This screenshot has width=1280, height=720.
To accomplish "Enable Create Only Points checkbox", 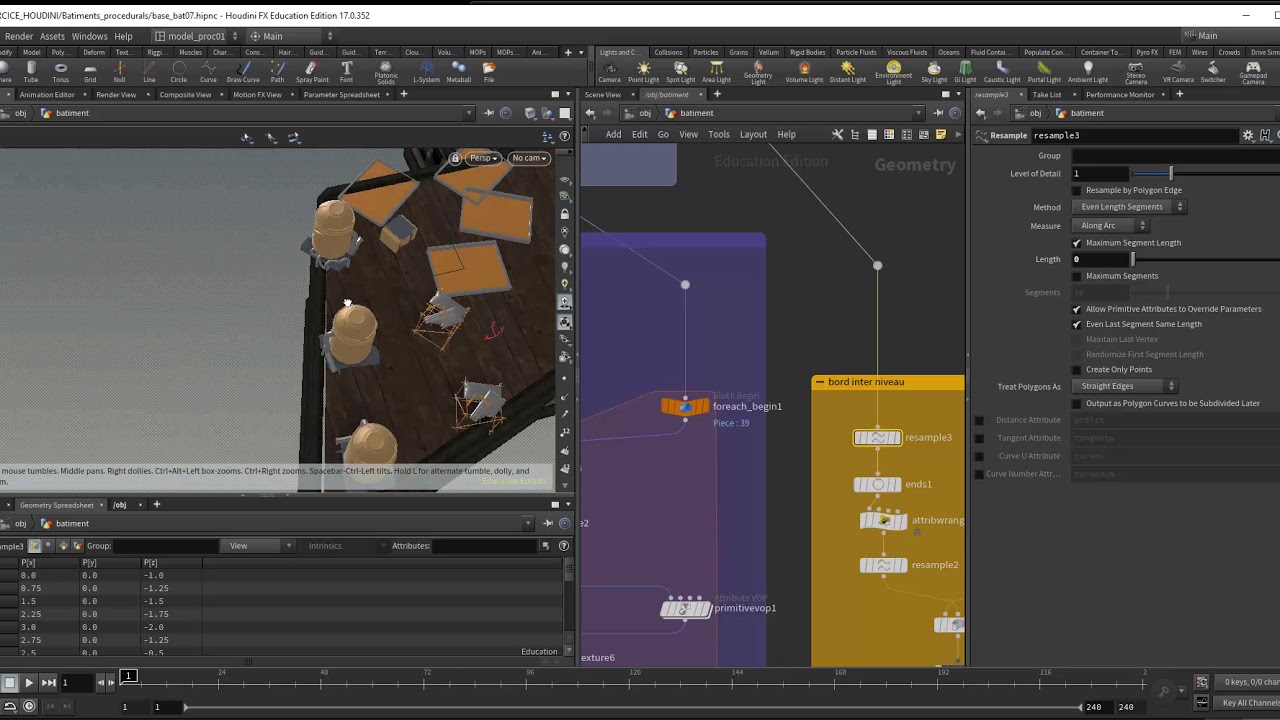I will [x=1077, y=369].
